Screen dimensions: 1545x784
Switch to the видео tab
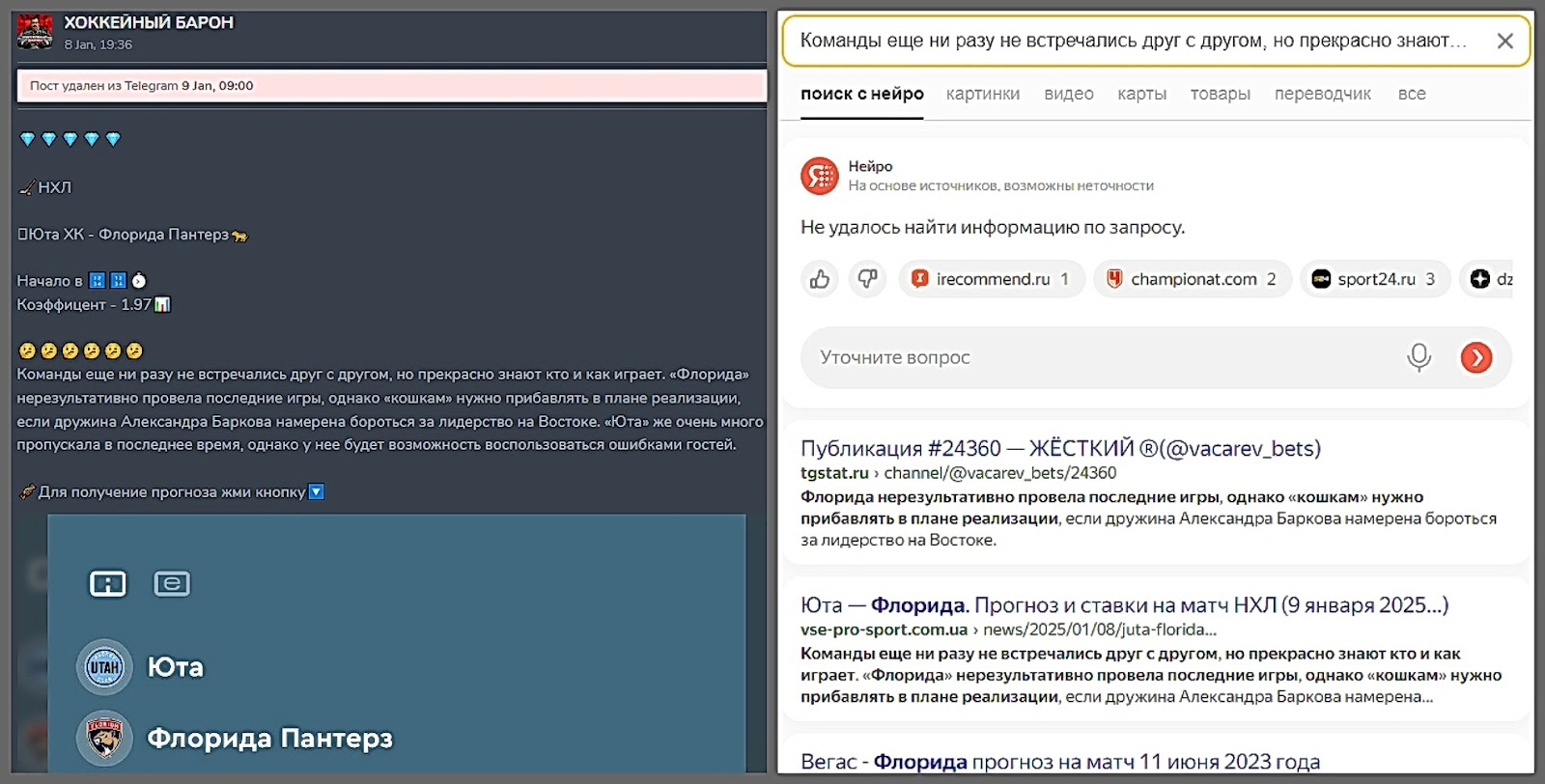click(1068, 94)
